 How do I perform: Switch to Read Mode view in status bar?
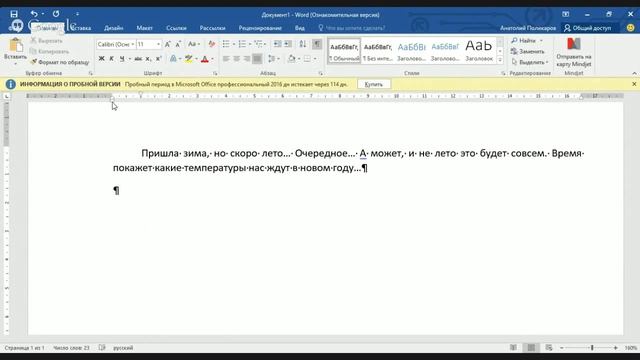[513, 348]
